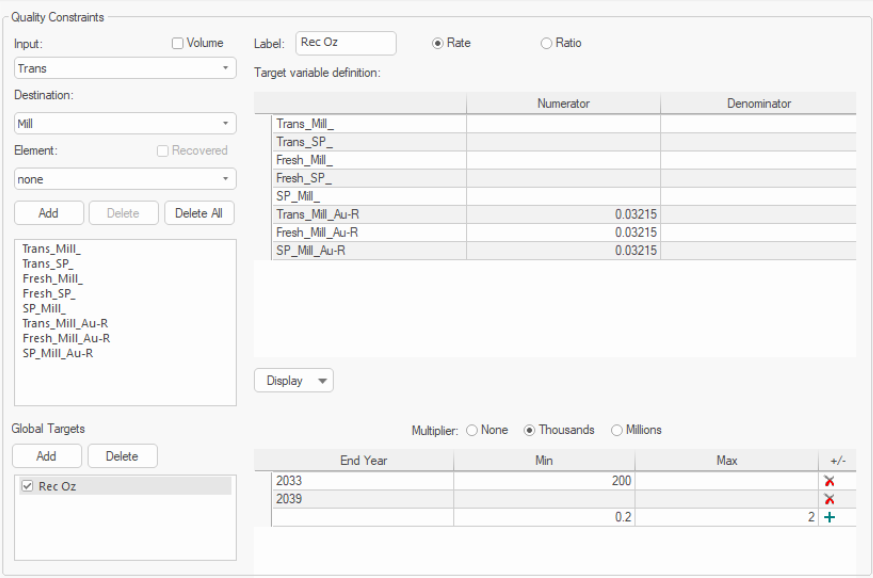
Task: Open the Display dropdown button
Action: click(x=293, y=381)
